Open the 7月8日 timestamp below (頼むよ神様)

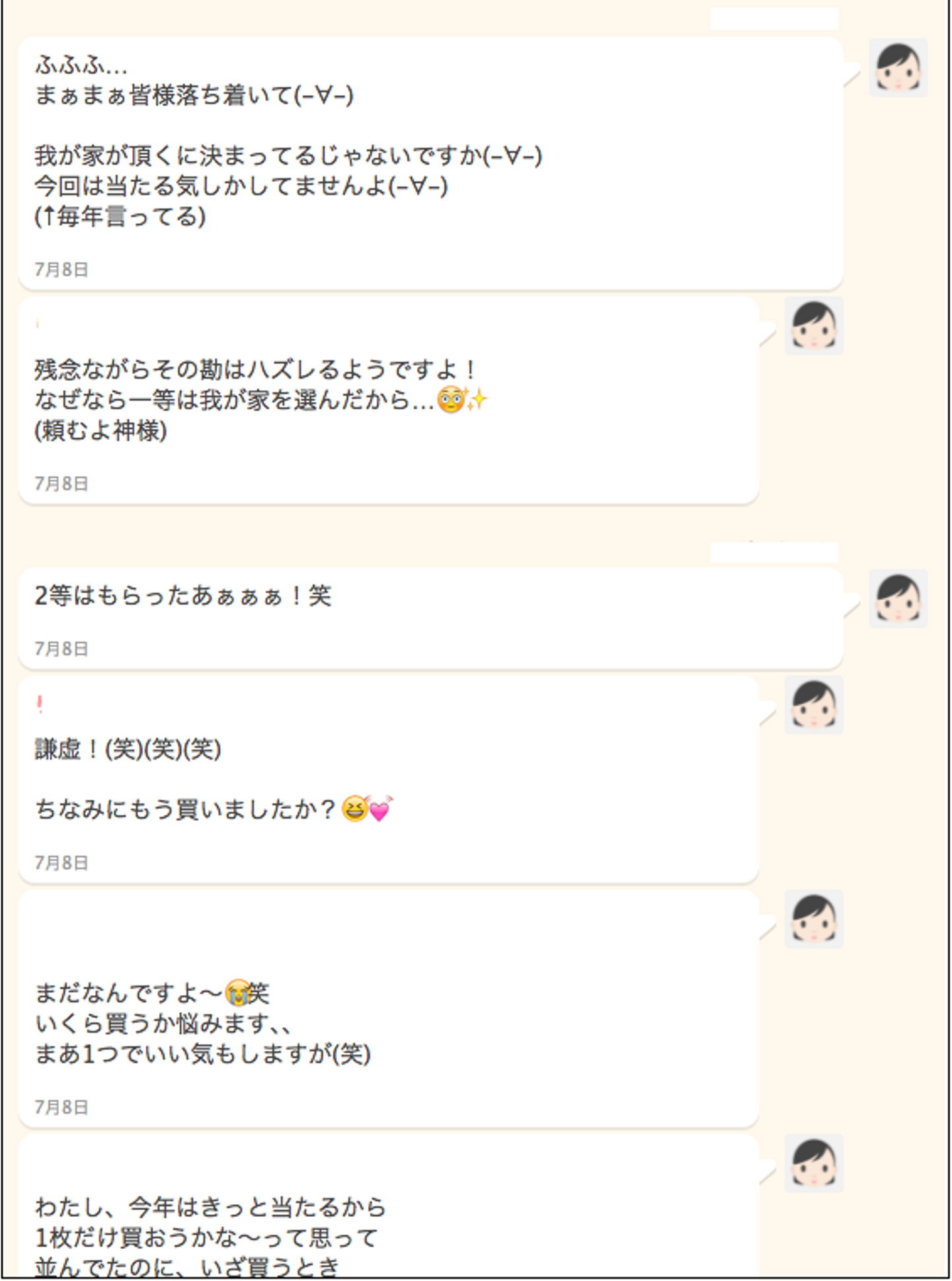pyautogui.click(x=61, y=484)
